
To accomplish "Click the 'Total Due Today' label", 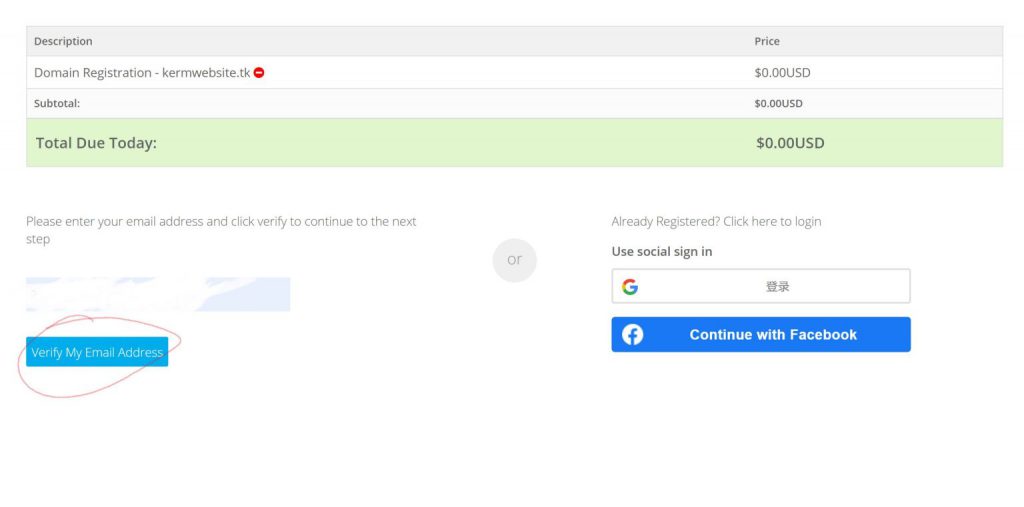I will coord(96,143).
